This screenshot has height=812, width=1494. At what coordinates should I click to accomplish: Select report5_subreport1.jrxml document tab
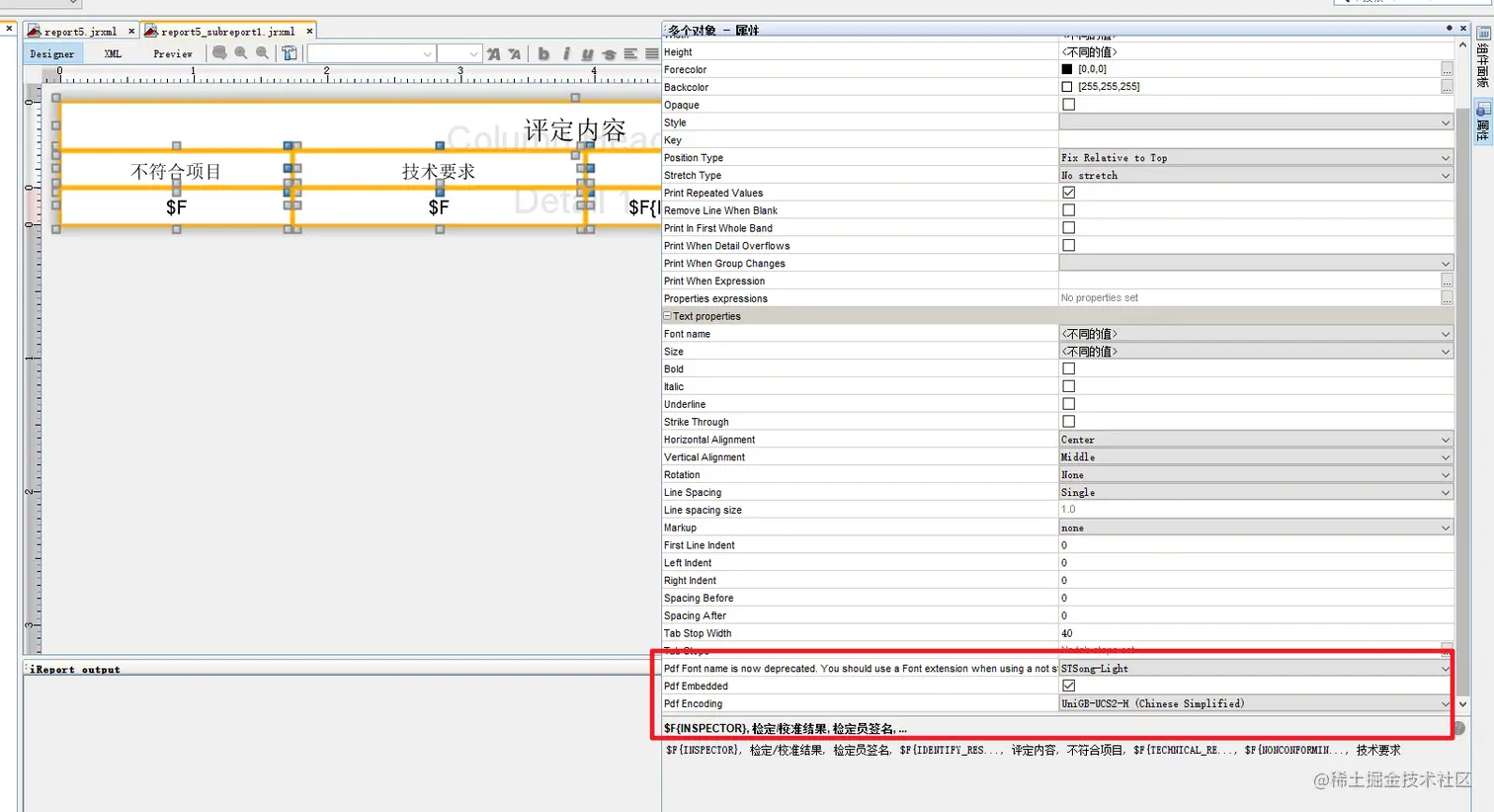click(228, 32)
